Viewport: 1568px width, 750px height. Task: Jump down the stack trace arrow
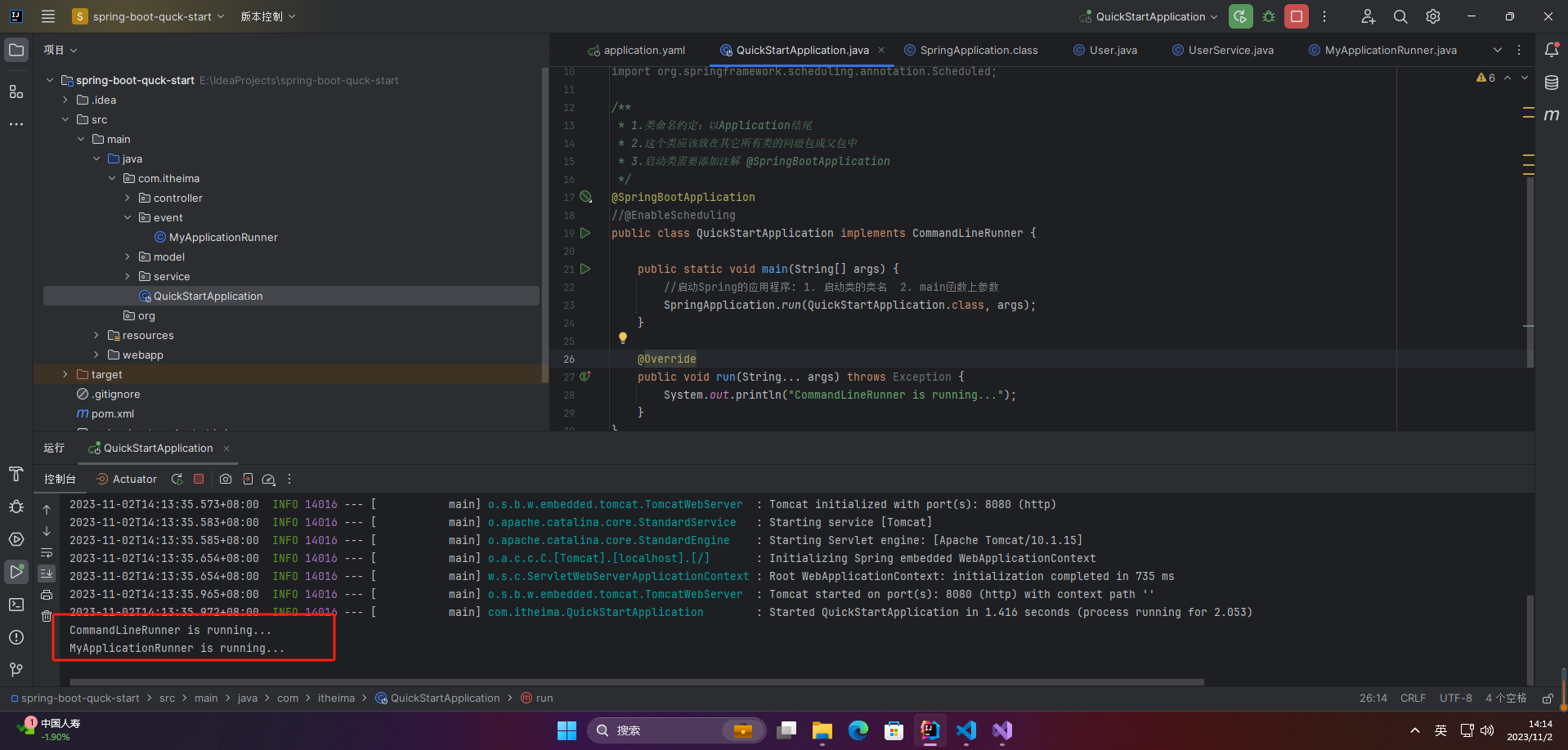[x=47, y=531]
